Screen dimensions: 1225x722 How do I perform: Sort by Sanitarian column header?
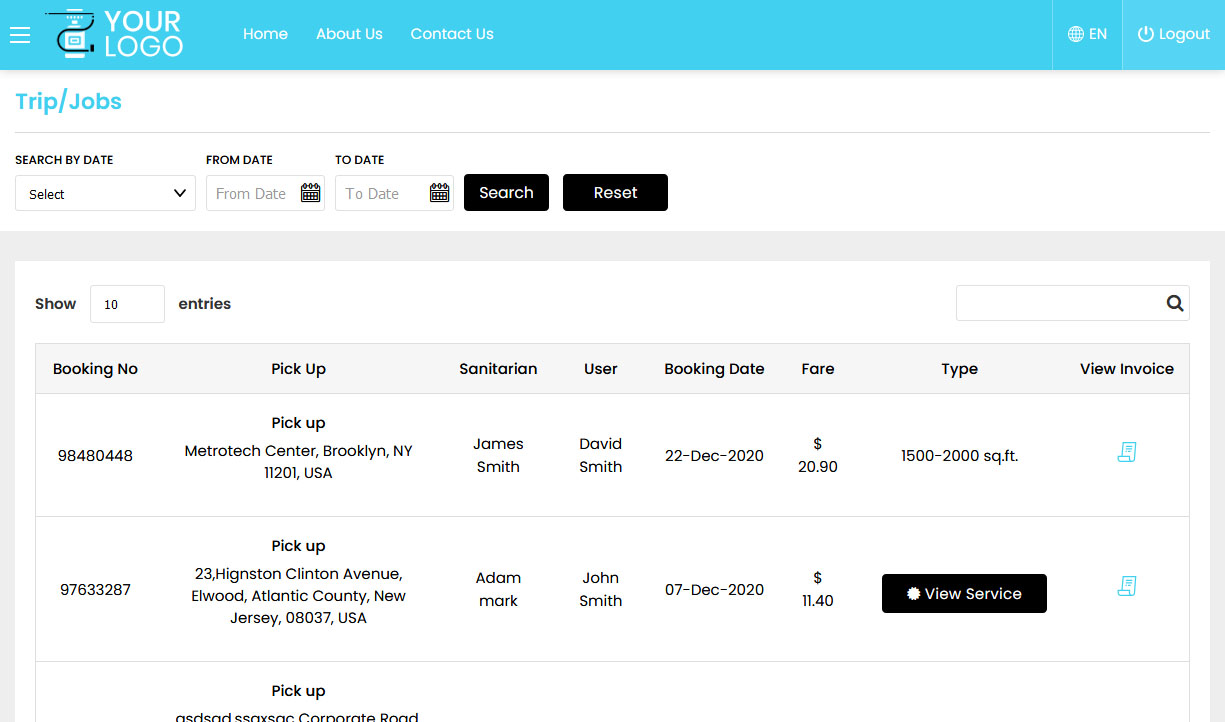click(x=498, y=369)
